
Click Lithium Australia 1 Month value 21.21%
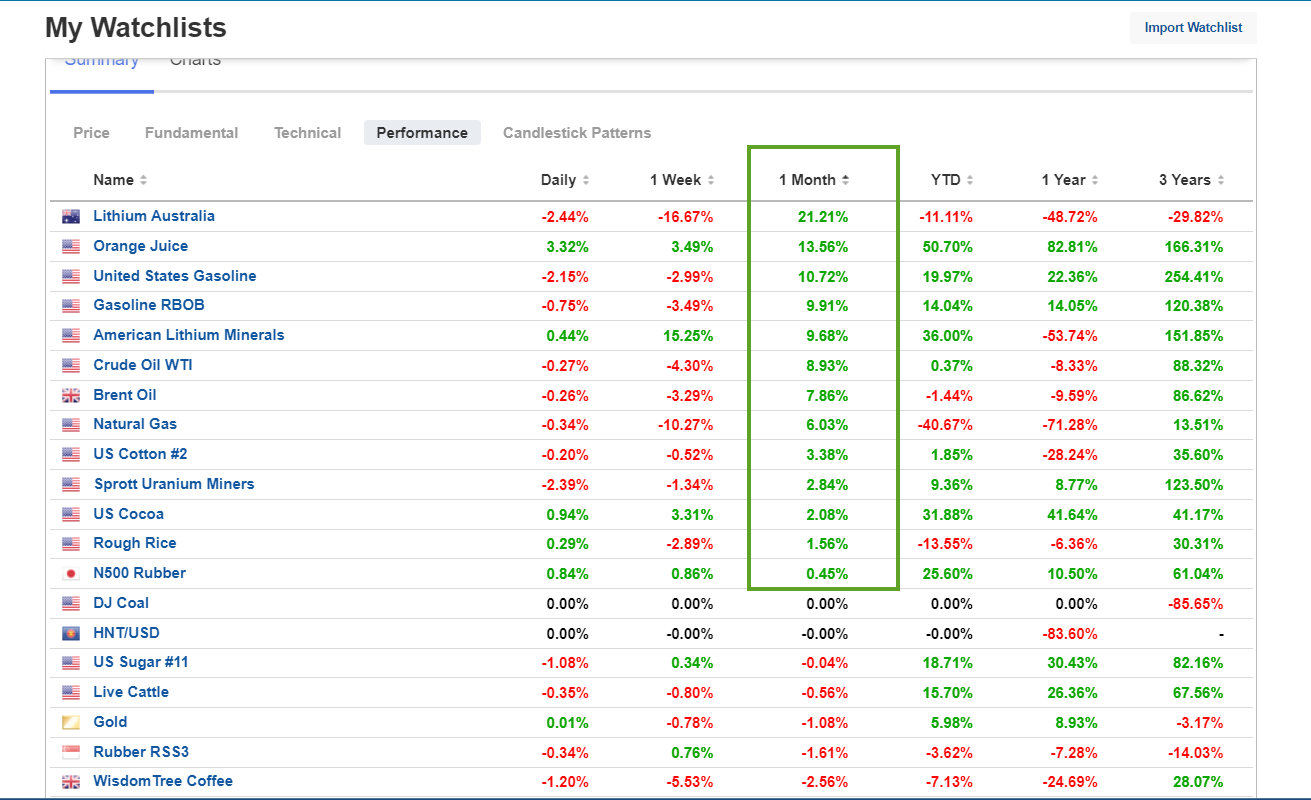click(x=822, y=217)
